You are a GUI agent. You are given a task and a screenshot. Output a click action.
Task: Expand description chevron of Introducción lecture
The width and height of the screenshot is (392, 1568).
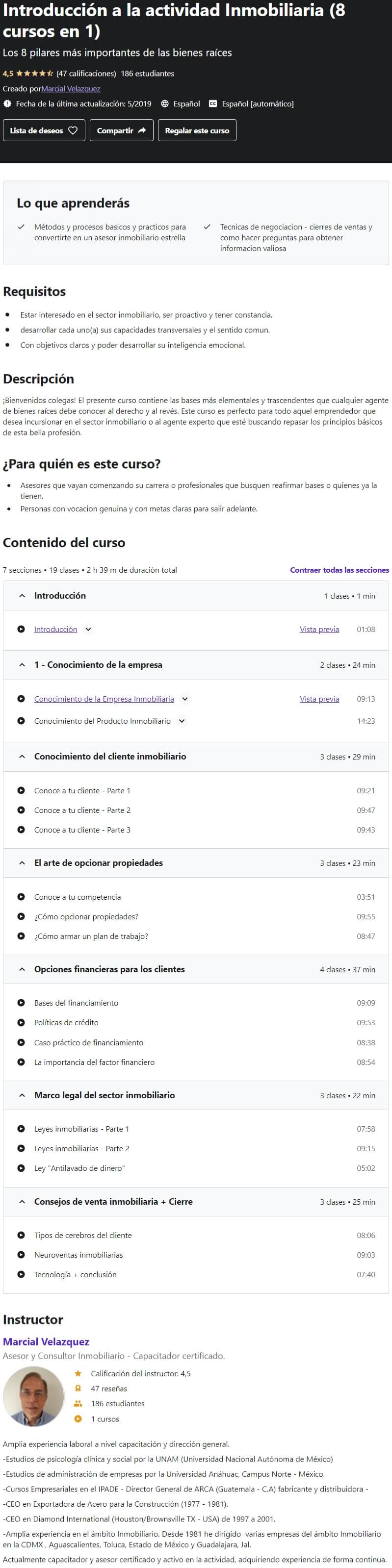tap(88, 630)
